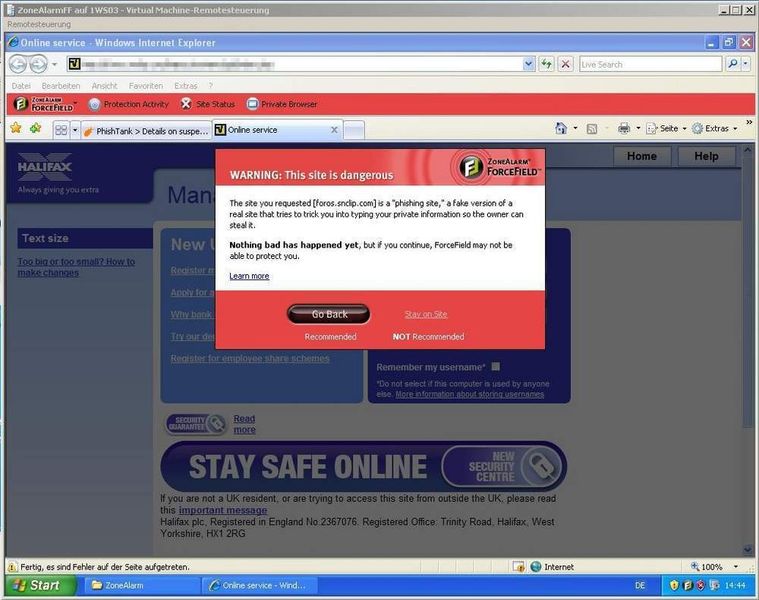Click the ZoneAlarm ForceField toolbar logo

coord(44,104)
